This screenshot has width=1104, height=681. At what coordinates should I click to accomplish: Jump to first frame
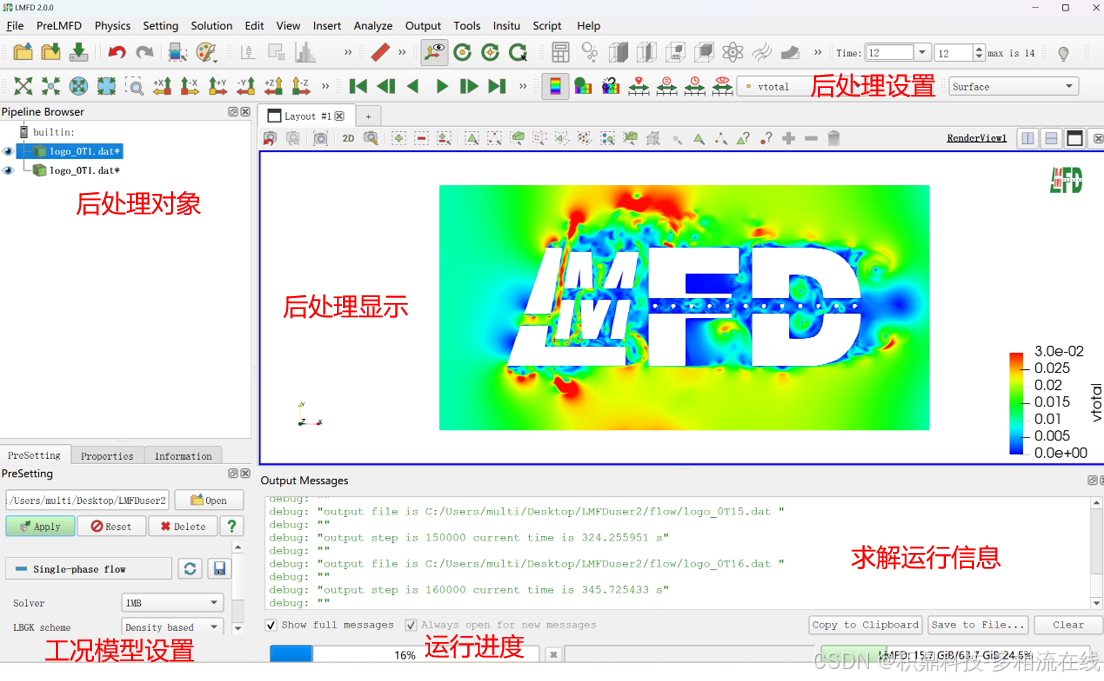358,86
